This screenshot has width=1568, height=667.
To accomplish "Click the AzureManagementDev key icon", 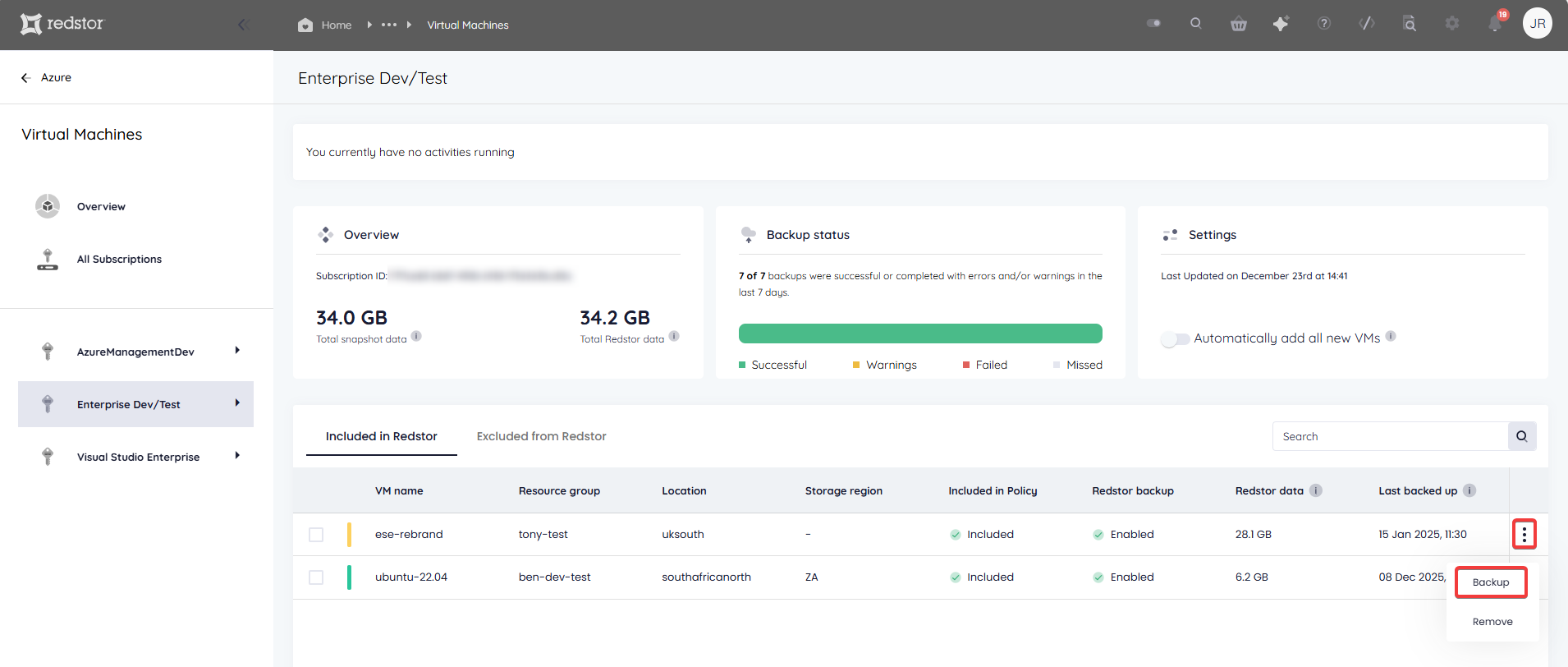I will [x=48, y=352].
